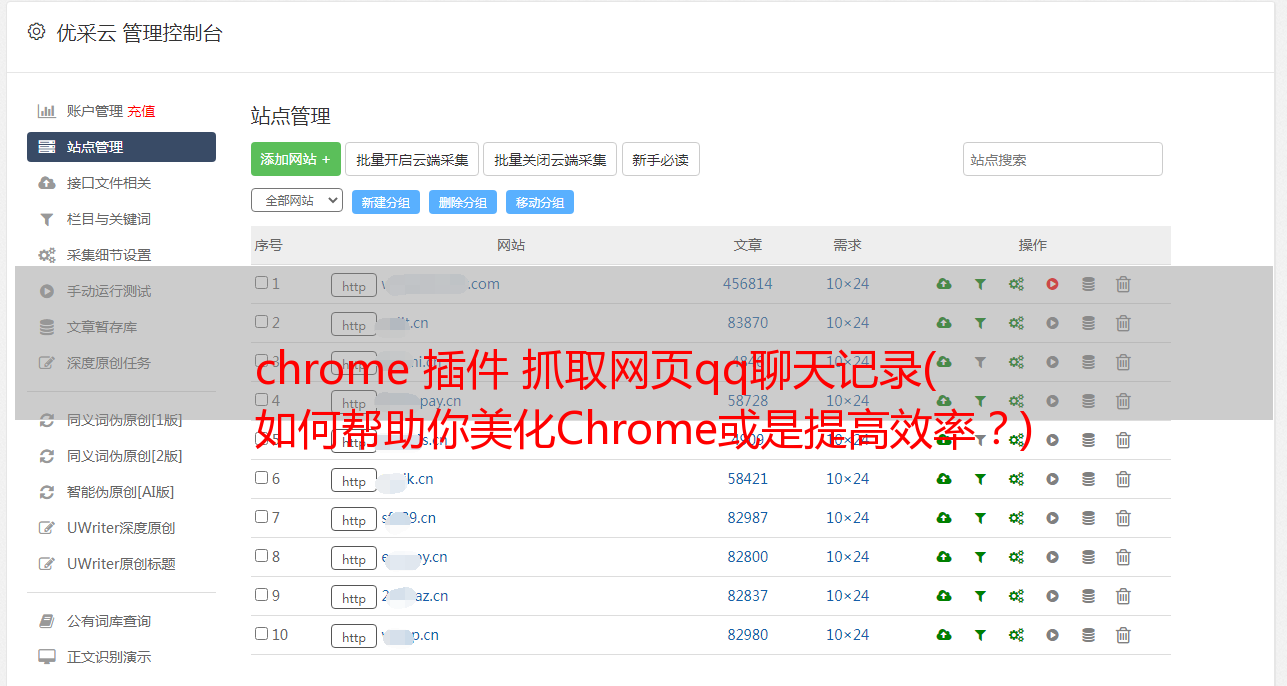
Task: Click the http button in row 10
Action: (x=354, y=637)
